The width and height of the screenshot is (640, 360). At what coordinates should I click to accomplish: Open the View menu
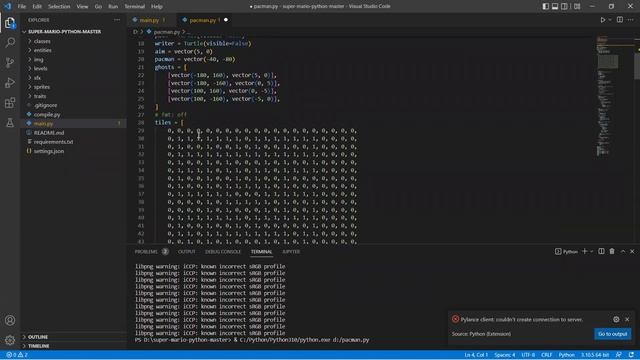click(x=82, y=7)
